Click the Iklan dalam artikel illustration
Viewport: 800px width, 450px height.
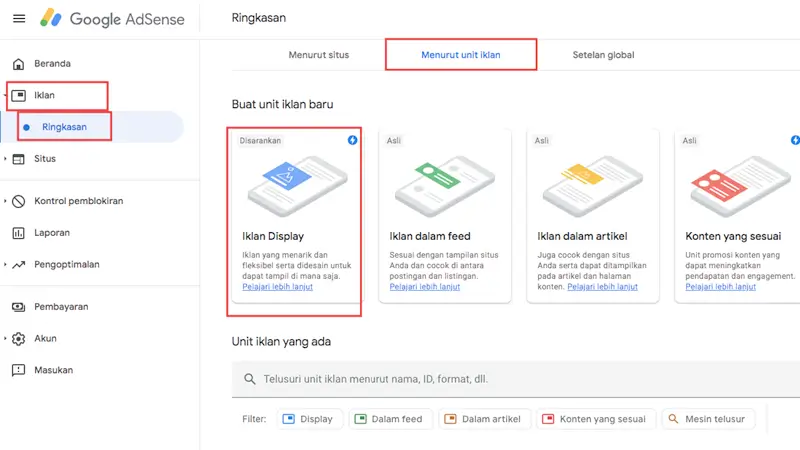click(592, 186)
